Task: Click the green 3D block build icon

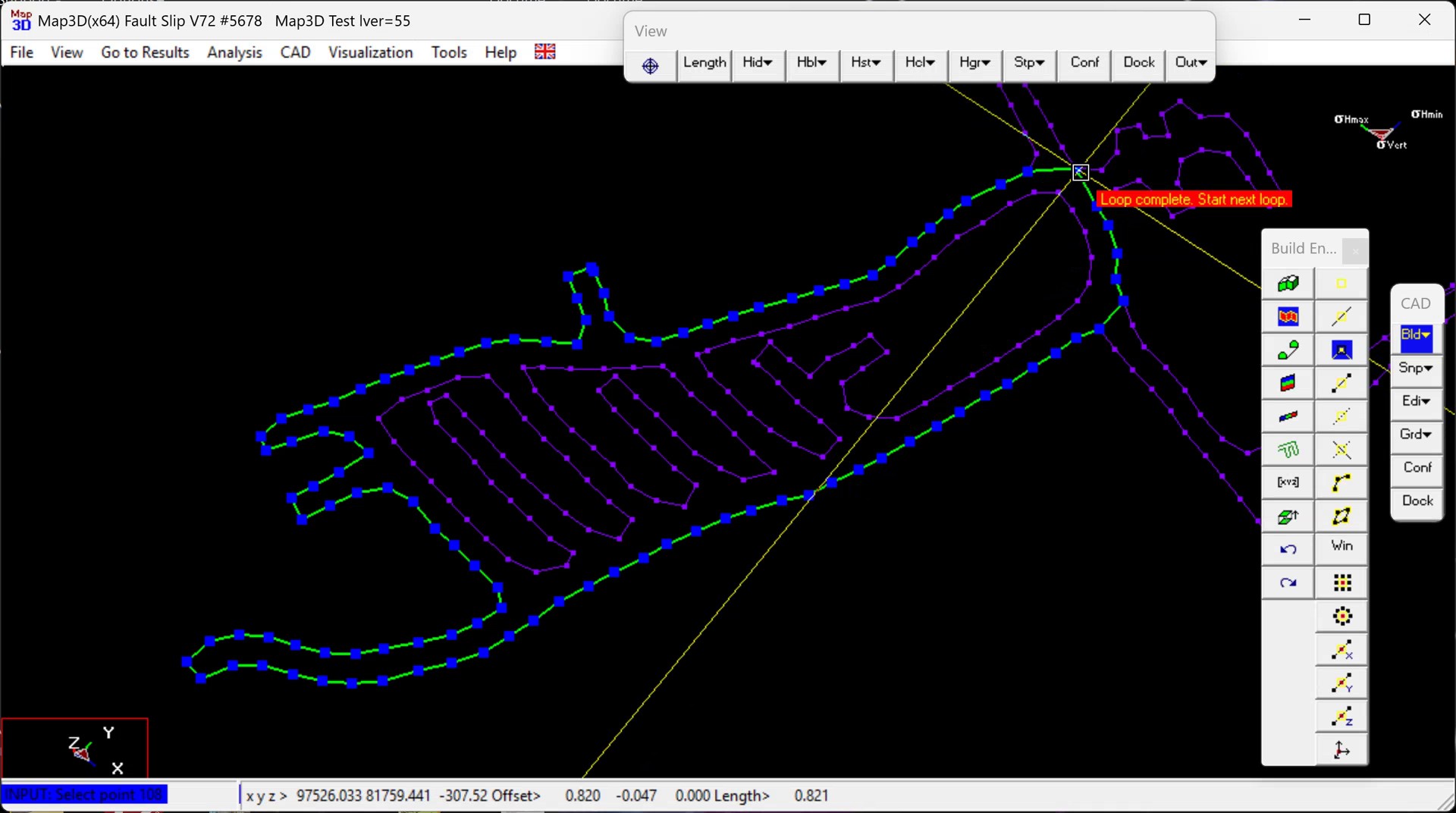Action: point(1288,284)
